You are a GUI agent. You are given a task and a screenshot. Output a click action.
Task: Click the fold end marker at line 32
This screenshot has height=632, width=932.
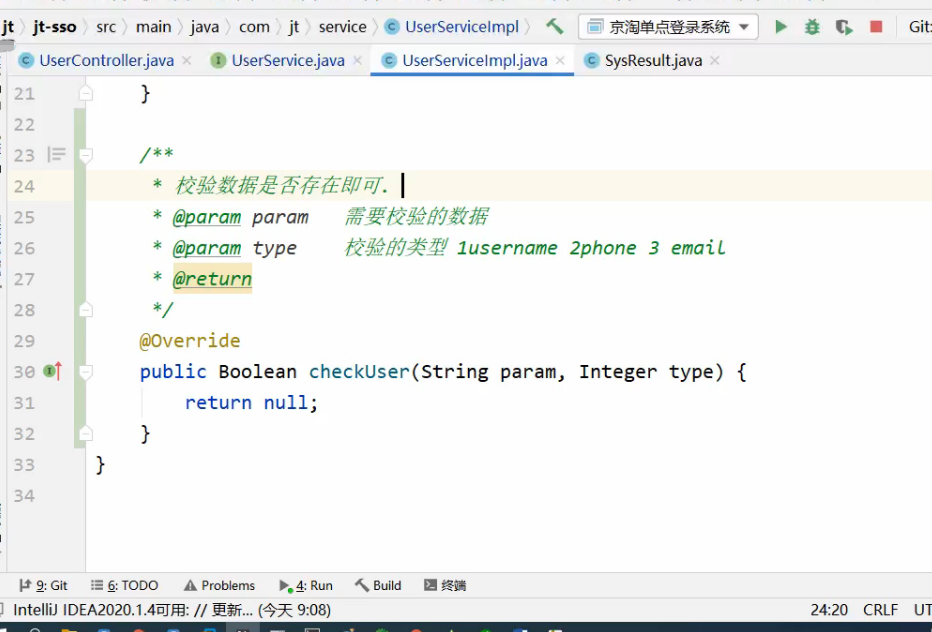tap(86, 433)
